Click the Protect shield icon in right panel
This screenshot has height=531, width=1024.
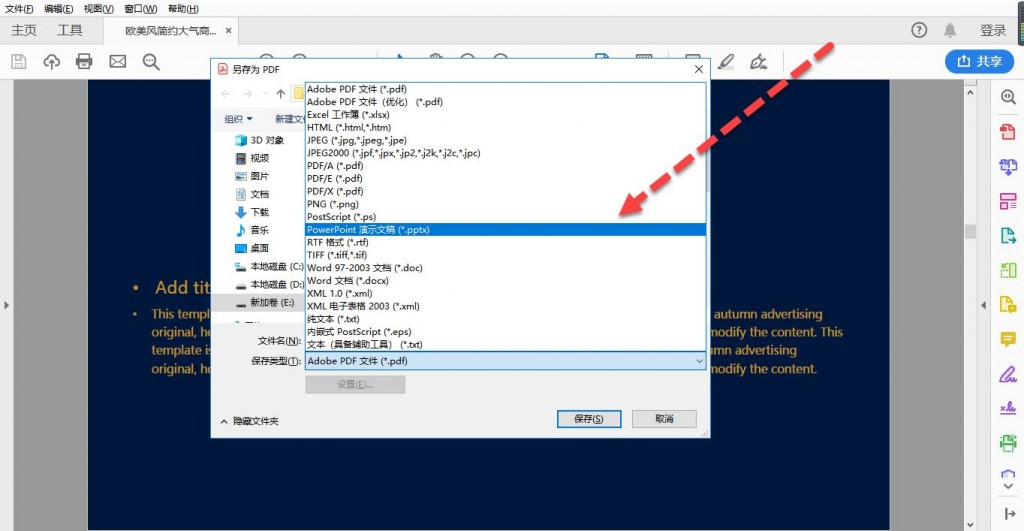[x=1008, y=475]
